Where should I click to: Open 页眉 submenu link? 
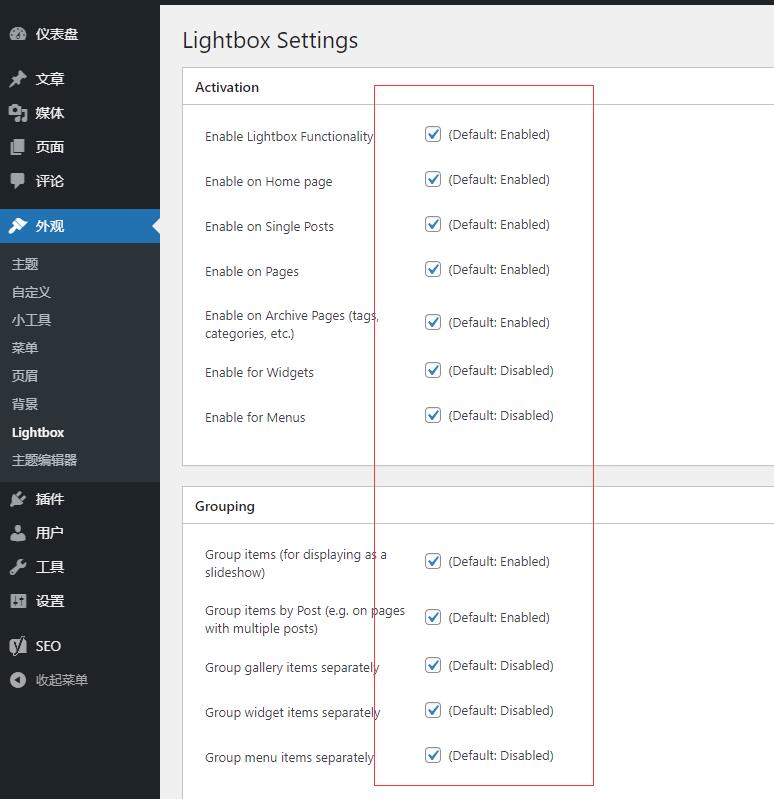25,376
